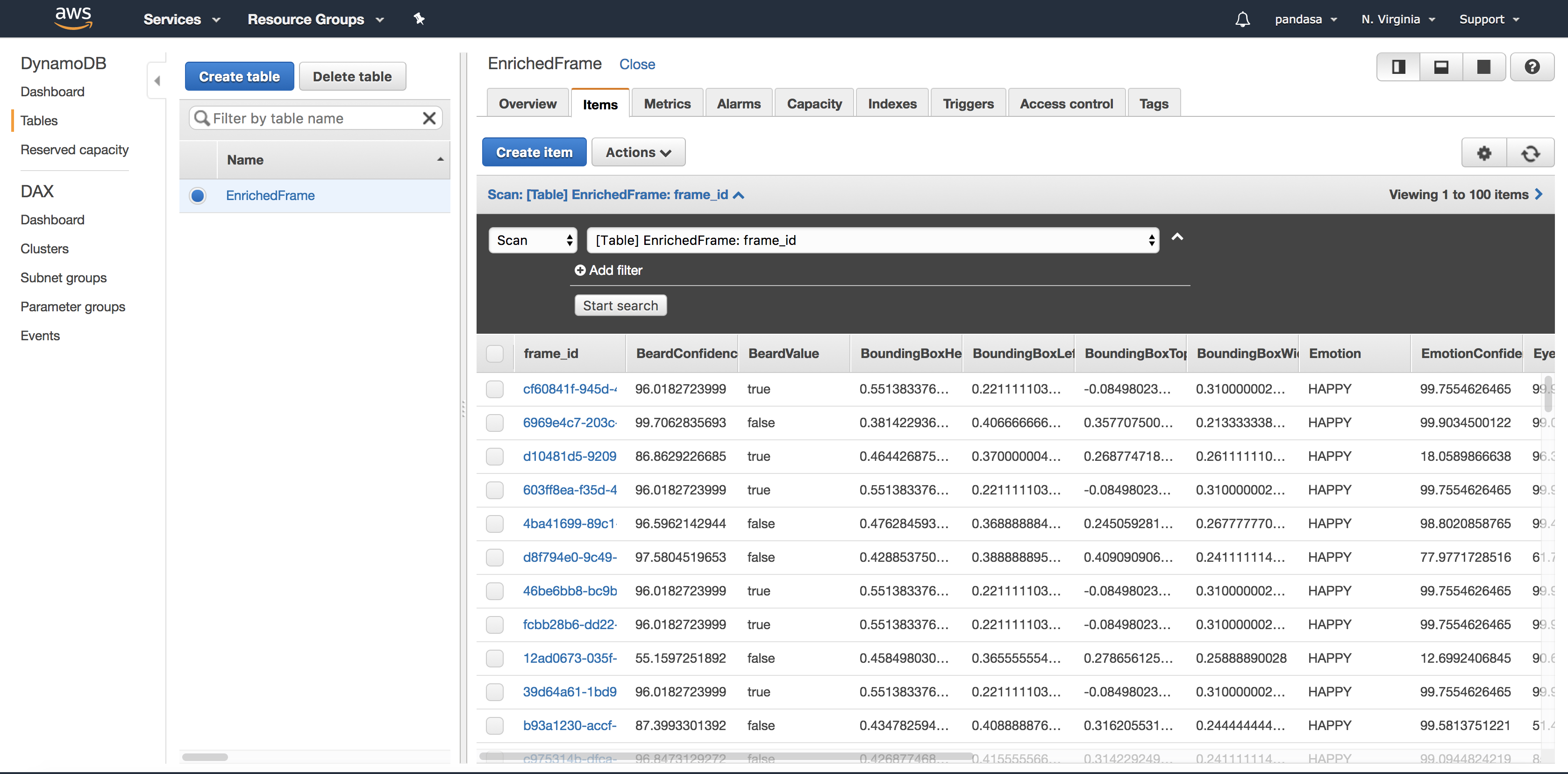Select the EnrichedFrame table radio button

(197, 195)
